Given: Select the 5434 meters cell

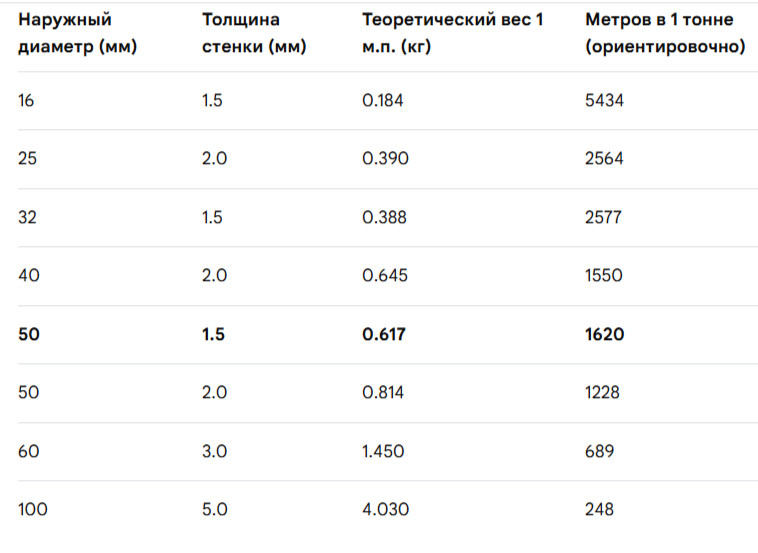Looking at the screenshot, I should pos(605,100).
